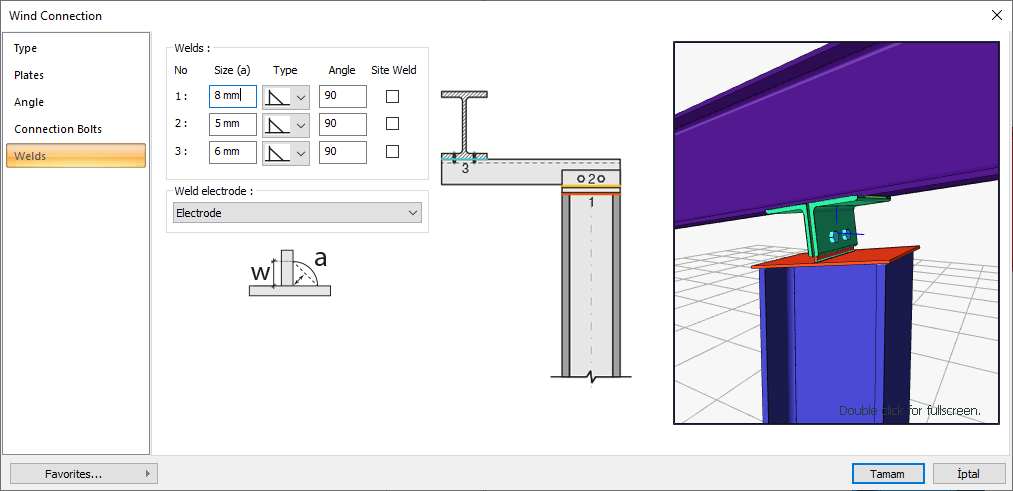Open the Connection Bolts section
1013x491 pixels.
[58, 129]
